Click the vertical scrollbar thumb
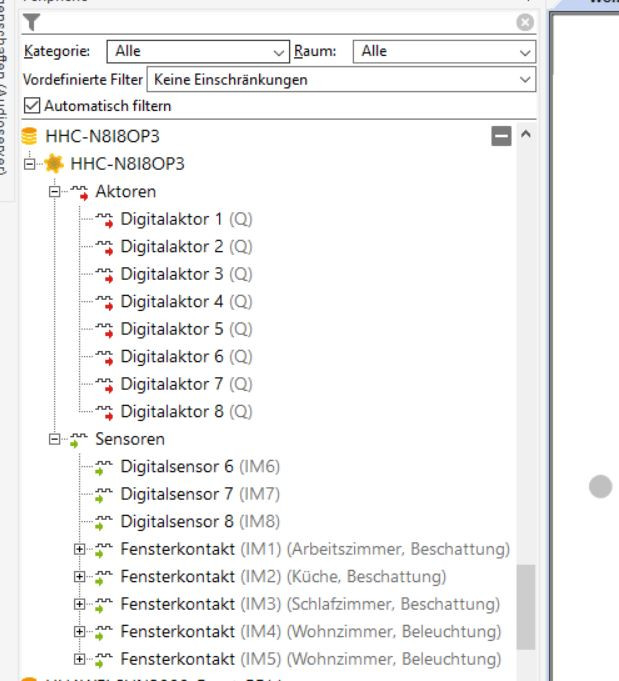619x681 pixels. pyautogui.click(x=526, y=607)
